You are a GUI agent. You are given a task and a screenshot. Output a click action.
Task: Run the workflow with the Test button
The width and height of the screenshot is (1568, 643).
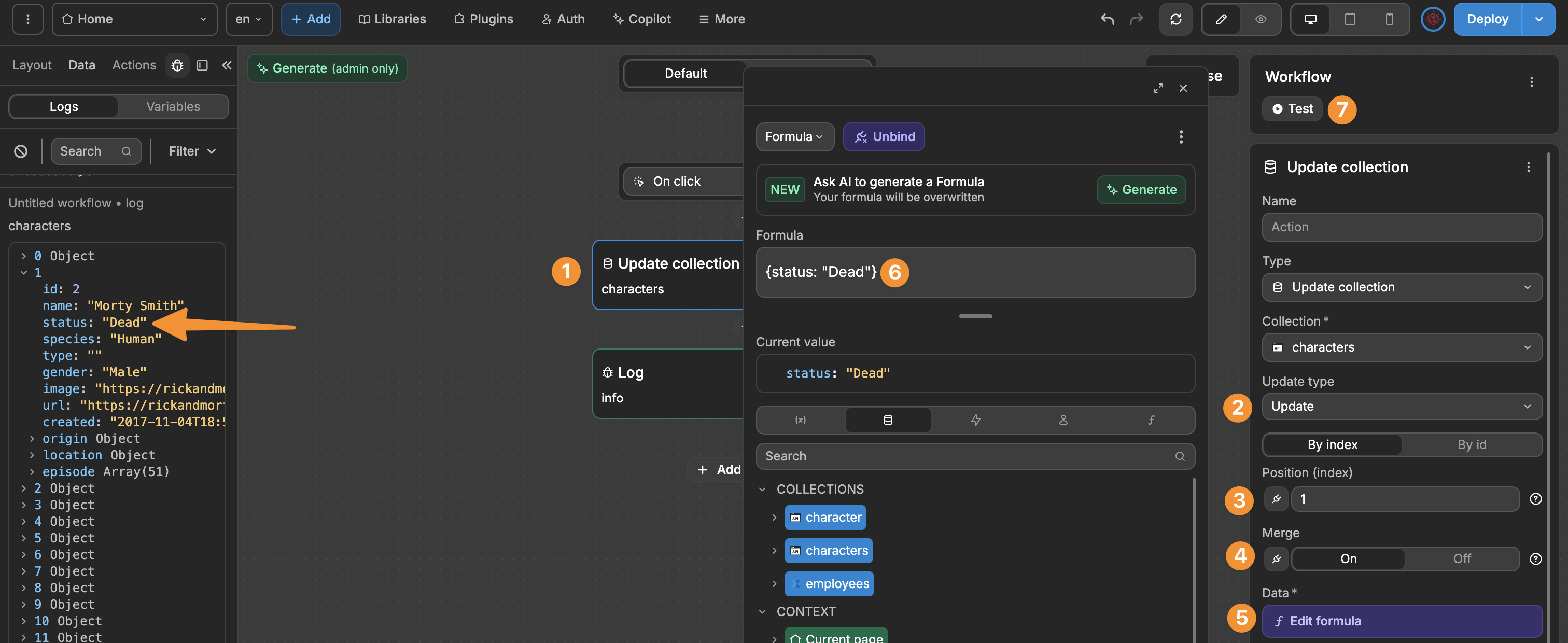[1292, 109]
